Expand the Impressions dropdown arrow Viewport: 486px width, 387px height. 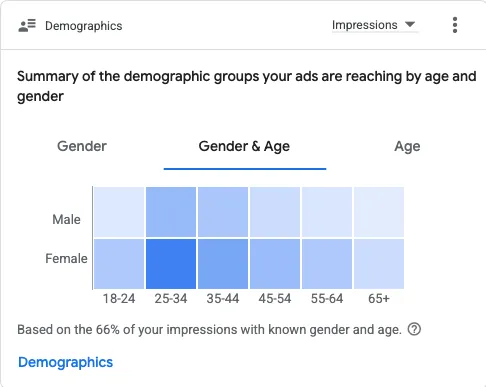[410, 24]
